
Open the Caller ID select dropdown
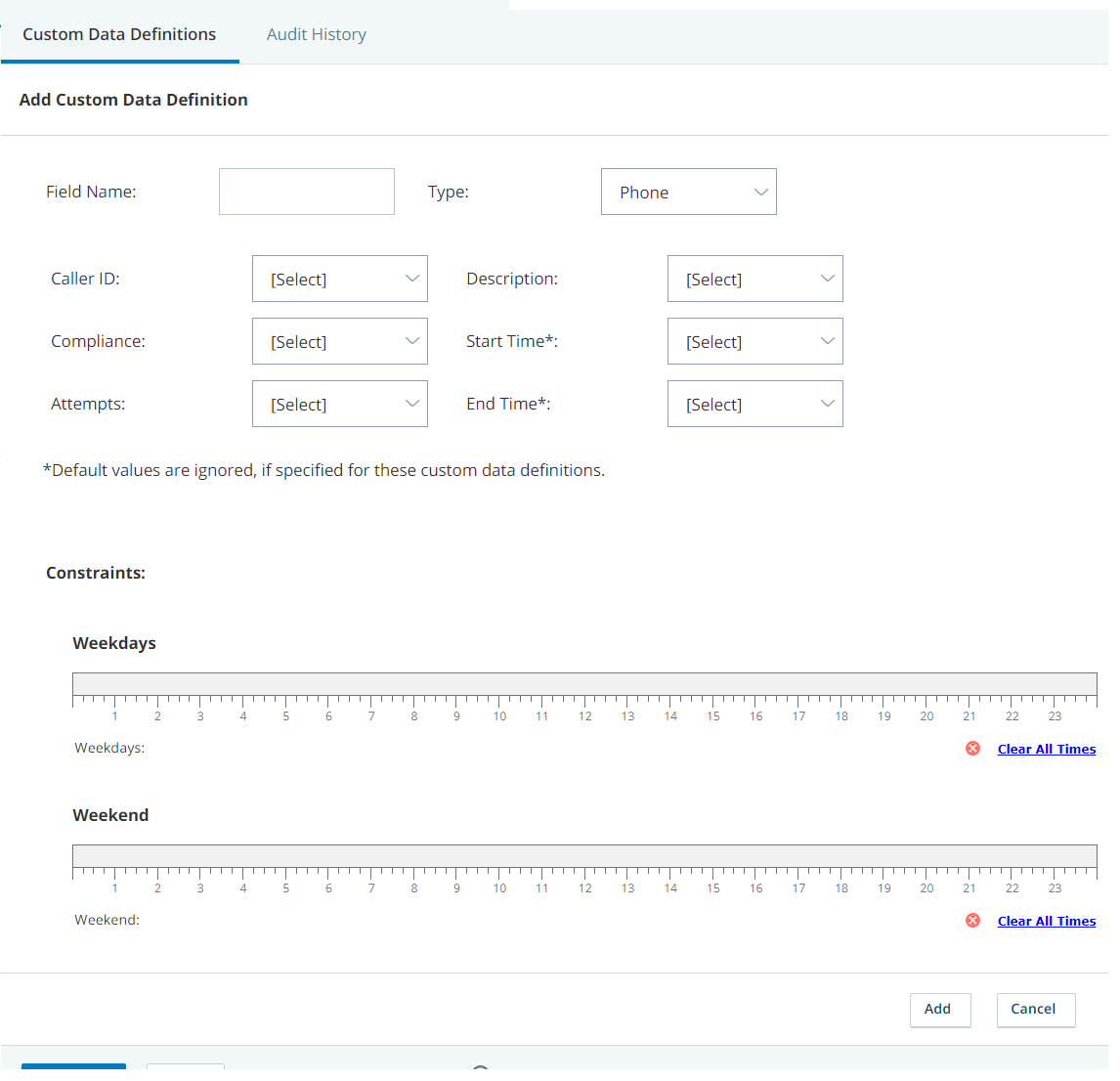pos(340,279)
